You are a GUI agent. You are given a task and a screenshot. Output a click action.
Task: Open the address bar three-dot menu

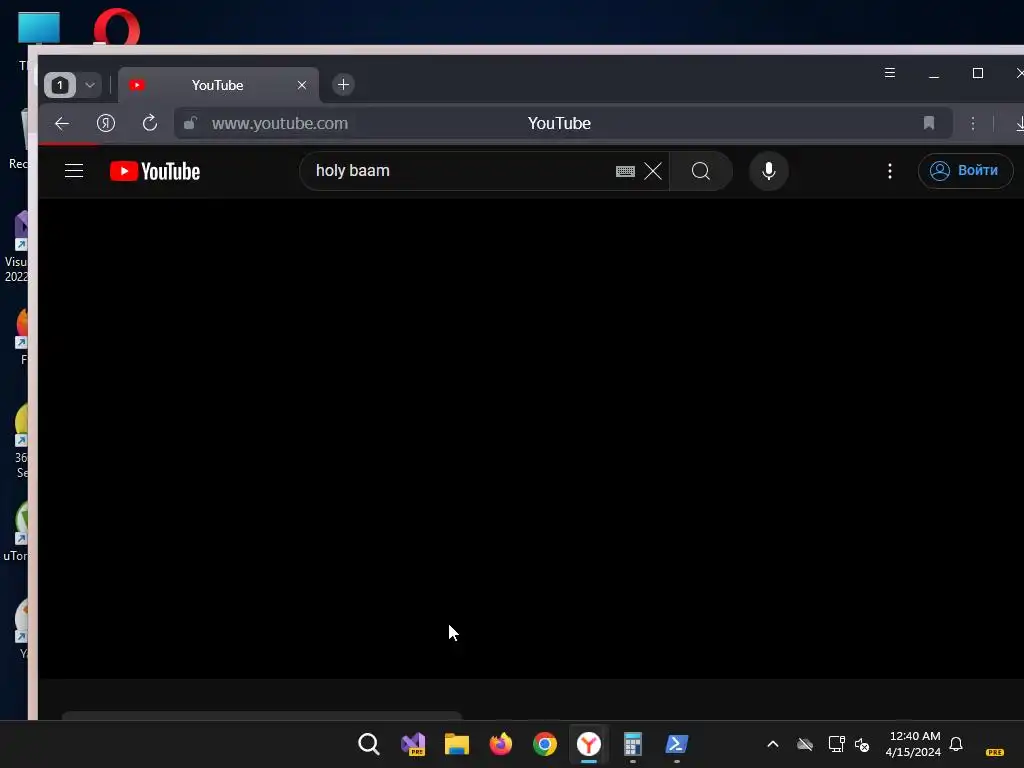click(x=973, y=123)
